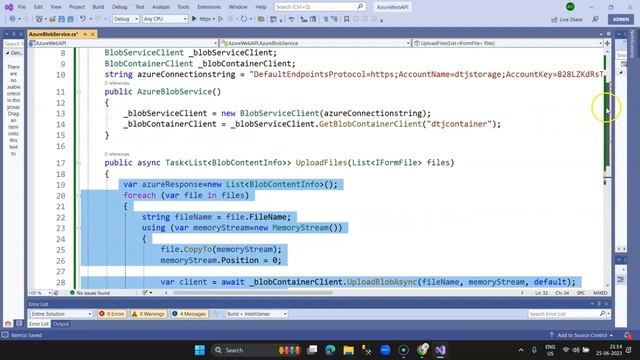Viewport: 640px width, 360px height.
Task: Click the hot reload restart icon
Action: (244, 19)
